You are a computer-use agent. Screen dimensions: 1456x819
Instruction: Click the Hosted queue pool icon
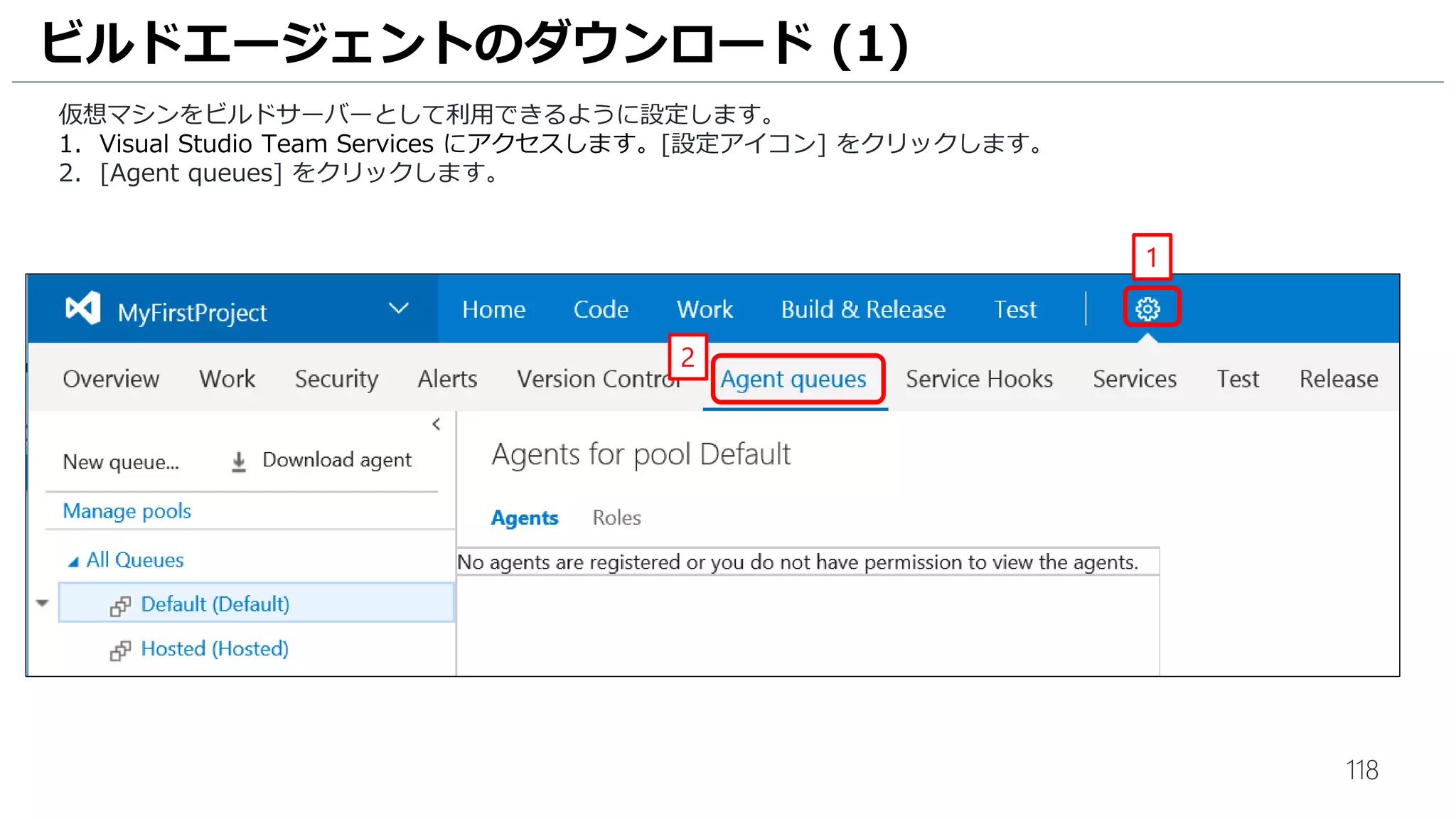pos(120,651)
